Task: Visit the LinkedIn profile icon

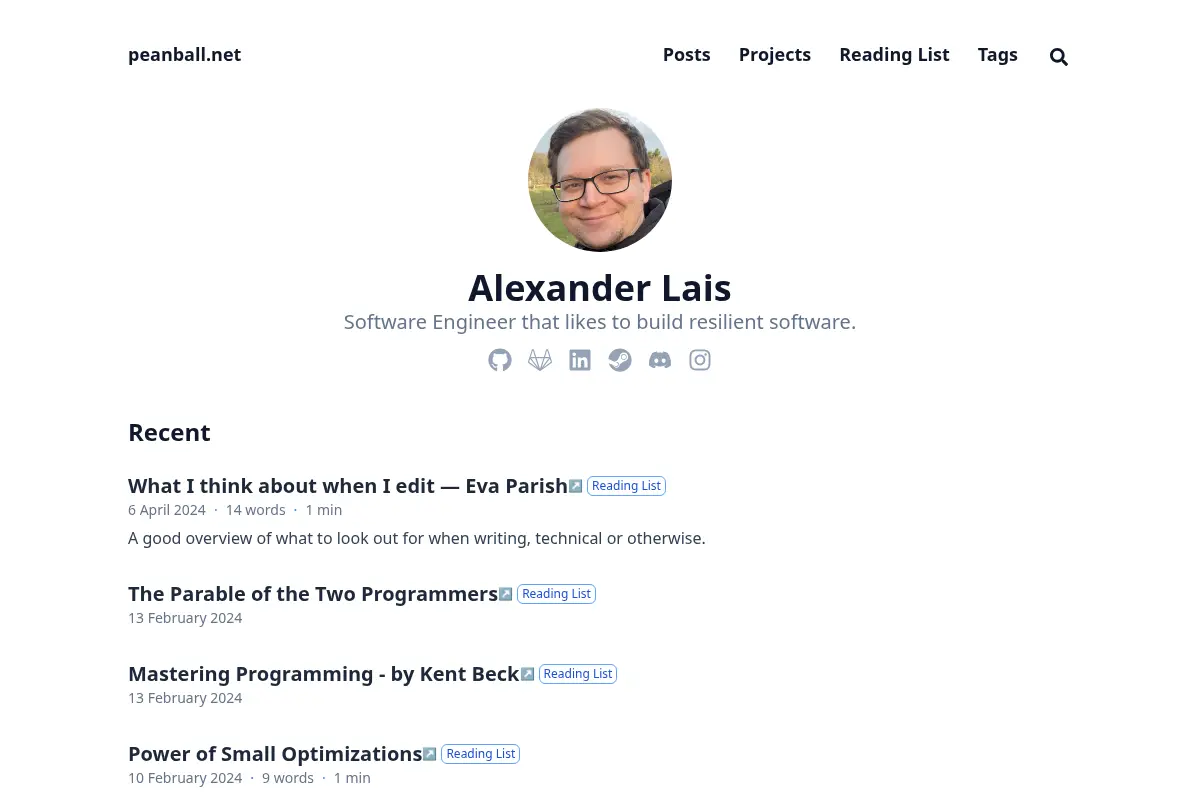Action: (x=580, y=360)
